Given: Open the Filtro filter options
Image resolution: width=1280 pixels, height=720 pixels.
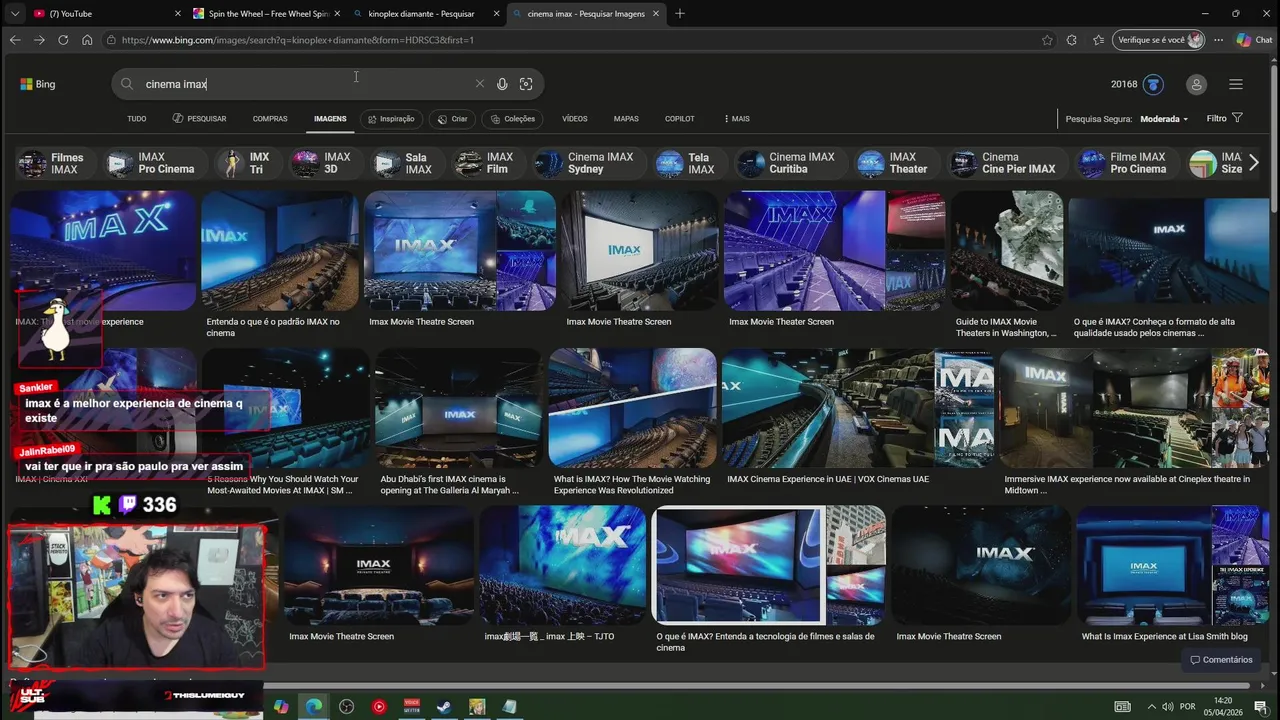Looking at the screenshot, I should 1225,119.
